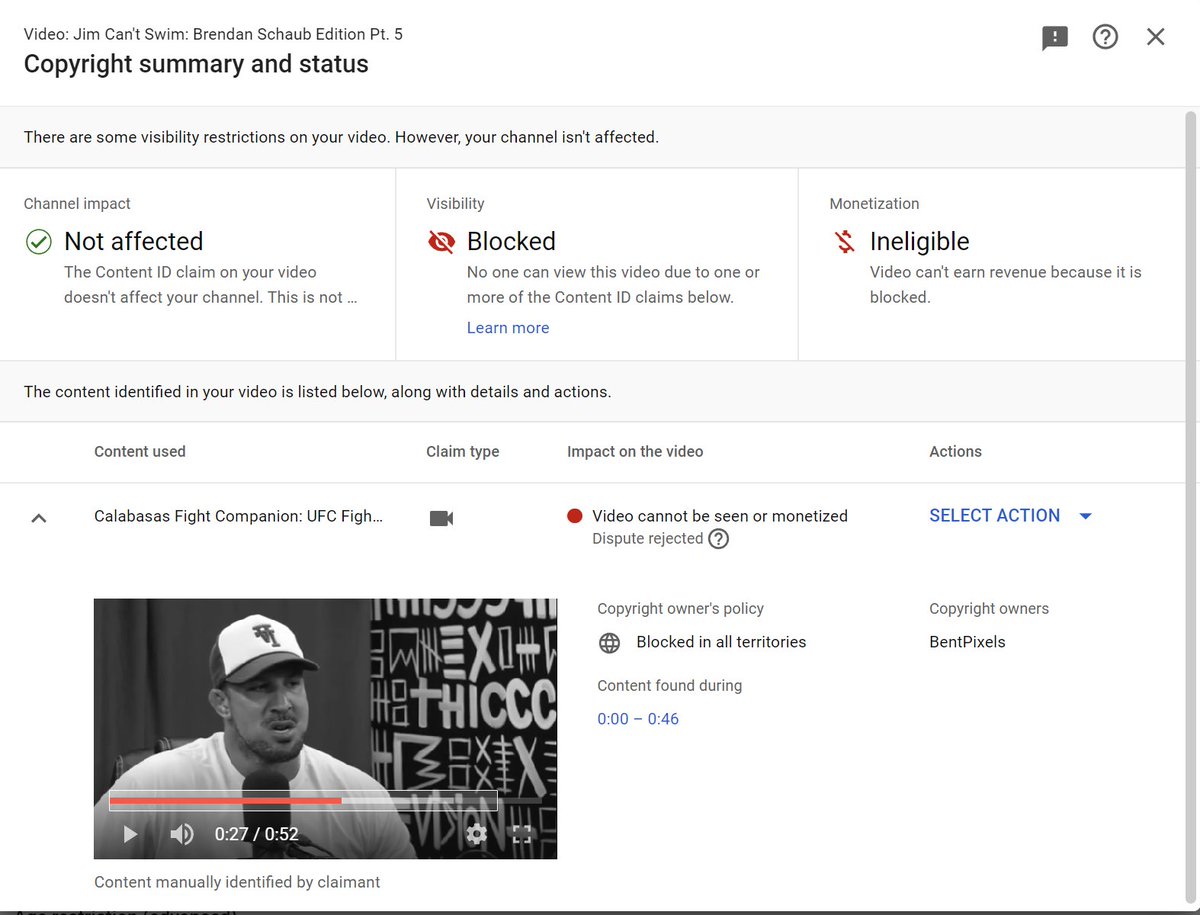Click the video claim type camera icon
This screenshot has width=1200, height=915.
tap(441, 518)
